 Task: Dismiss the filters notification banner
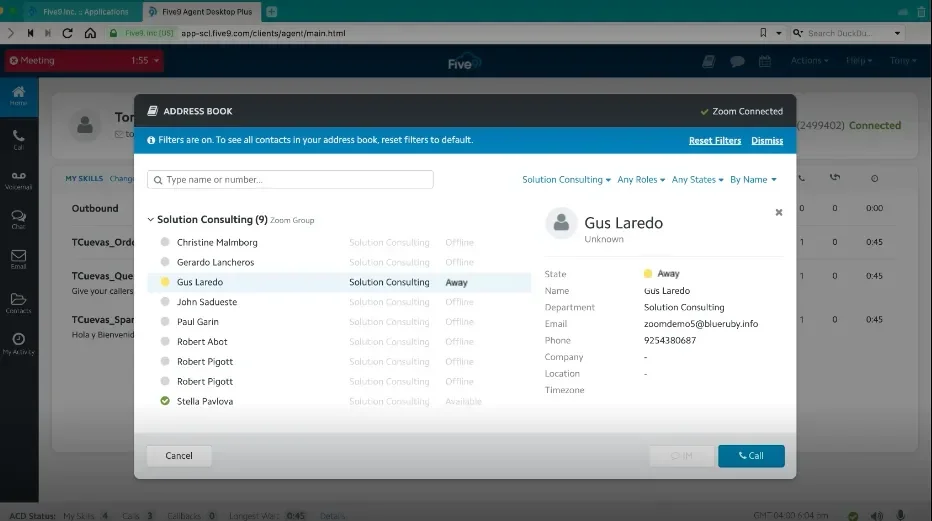click(767, 141)
